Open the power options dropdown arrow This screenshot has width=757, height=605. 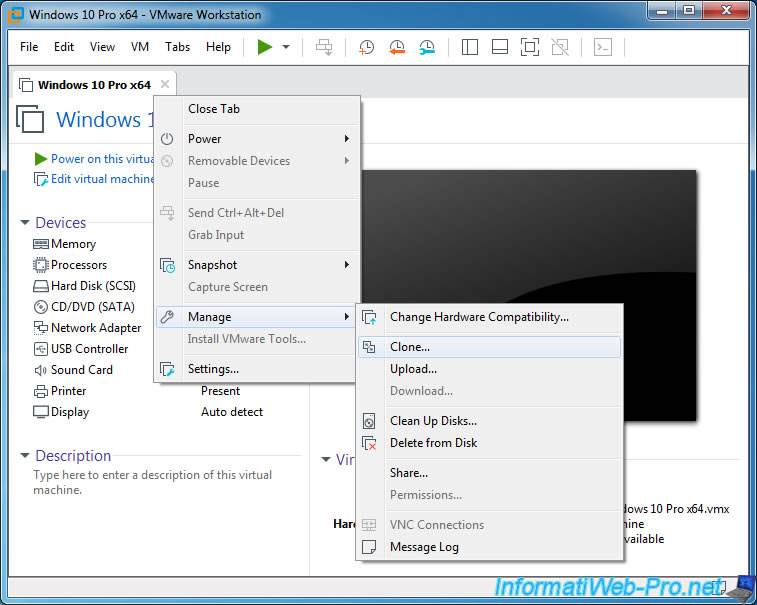pyautogui.click(x=286, y=47)
